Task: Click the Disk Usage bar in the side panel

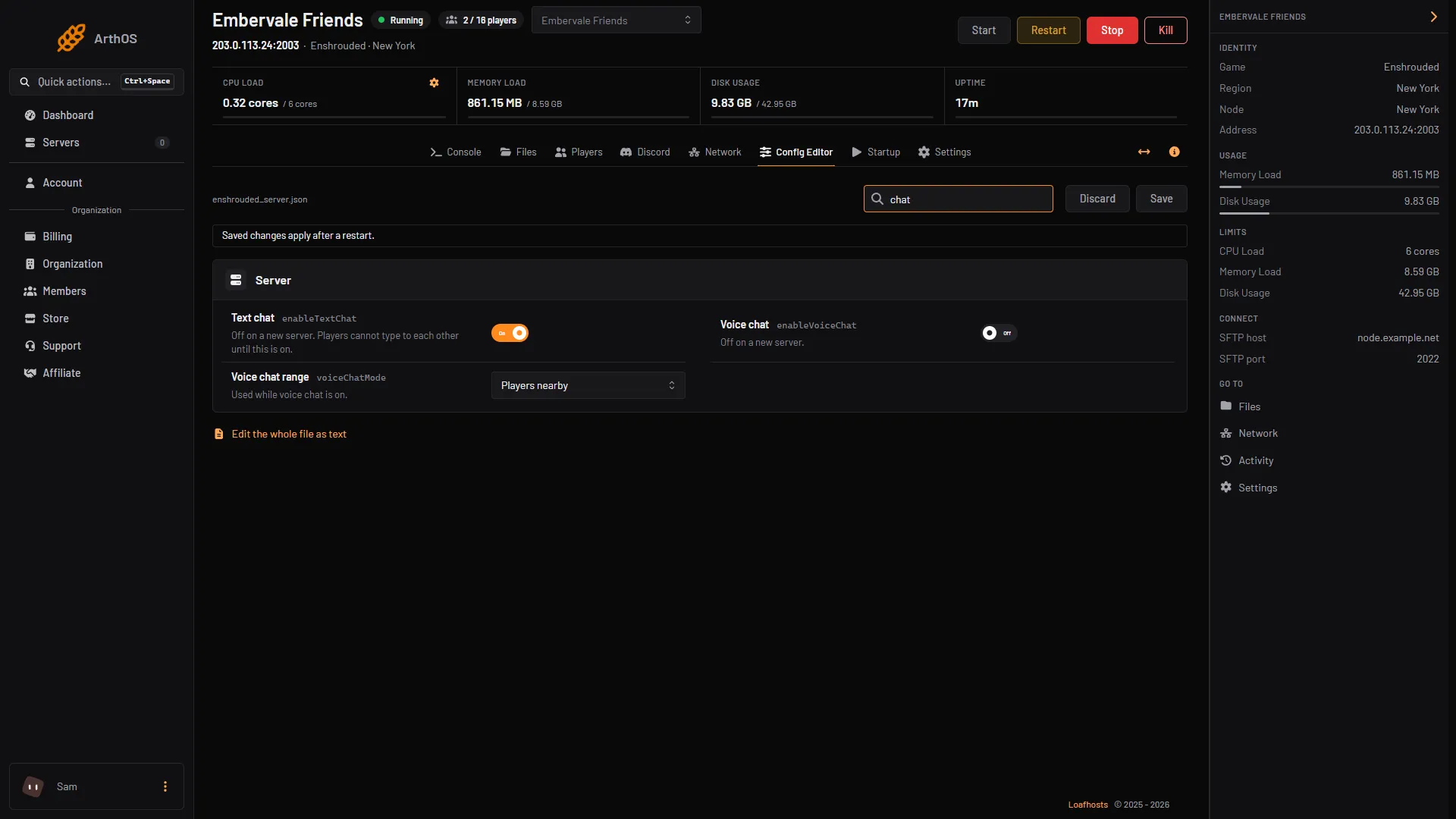Action: pyautogui.click(x=1329, y=213)
